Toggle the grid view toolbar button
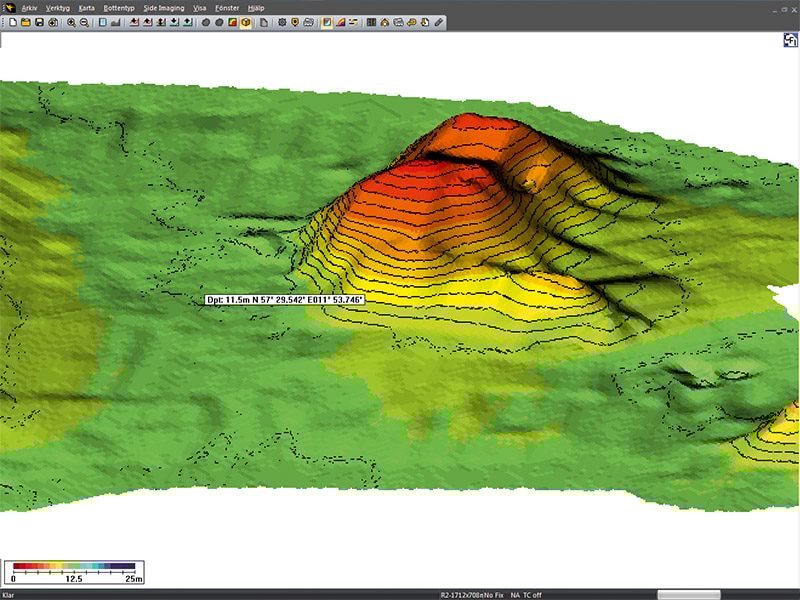Viewport: 800px width, 600px height. (372, 22)
